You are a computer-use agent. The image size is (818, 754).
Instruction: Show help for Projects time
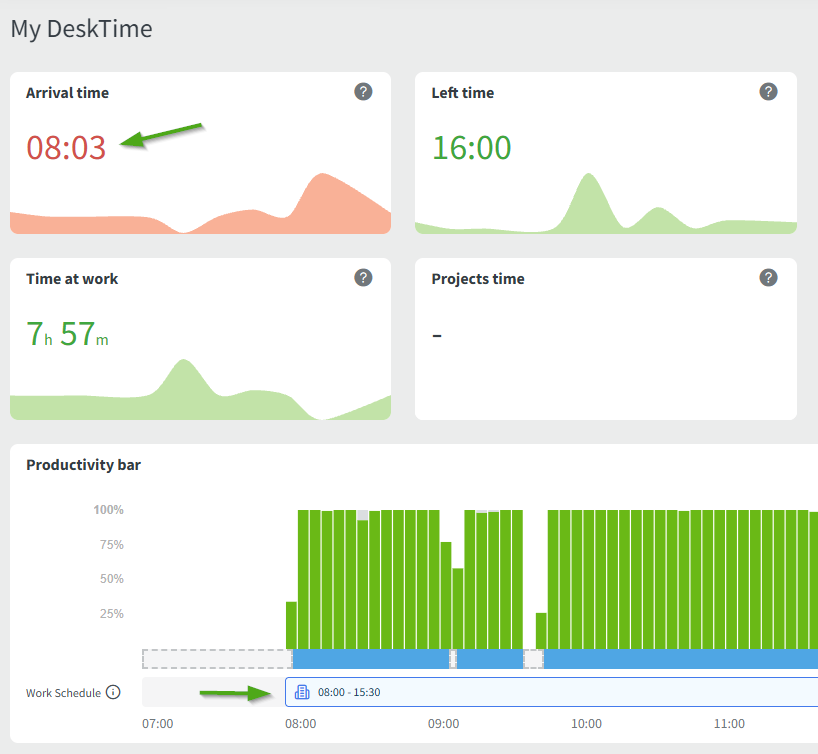(768, 278)
